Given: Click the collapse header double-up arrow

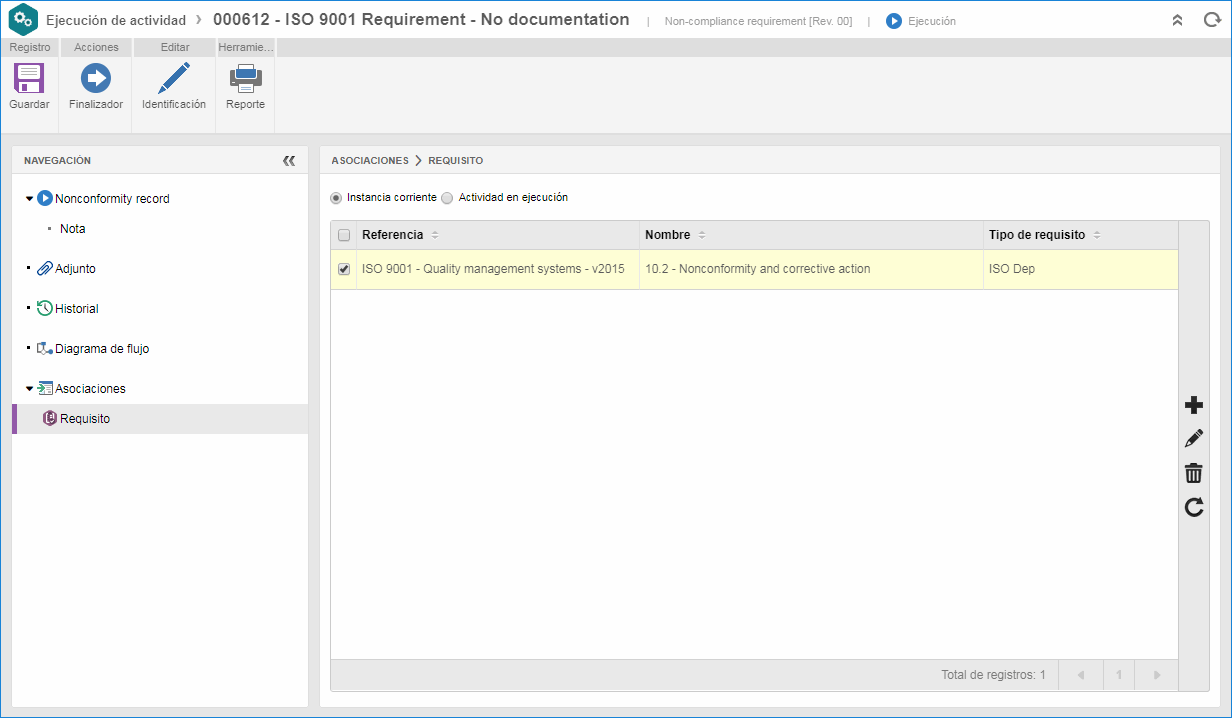Looking at the screenshot, I should point(1178,20).
